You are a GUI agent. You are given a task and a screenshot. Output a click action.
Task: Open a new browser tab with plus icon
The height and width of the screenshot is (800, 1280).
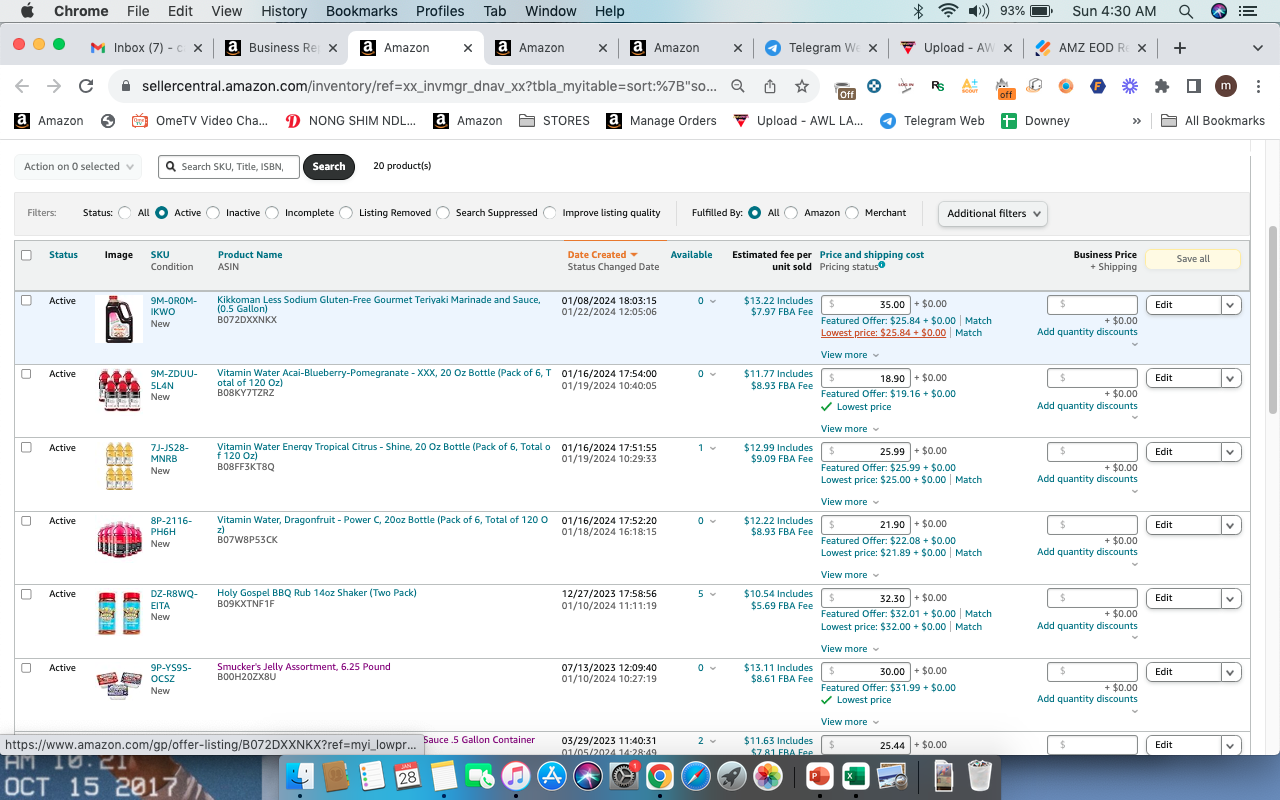[x=1180, y=48]
